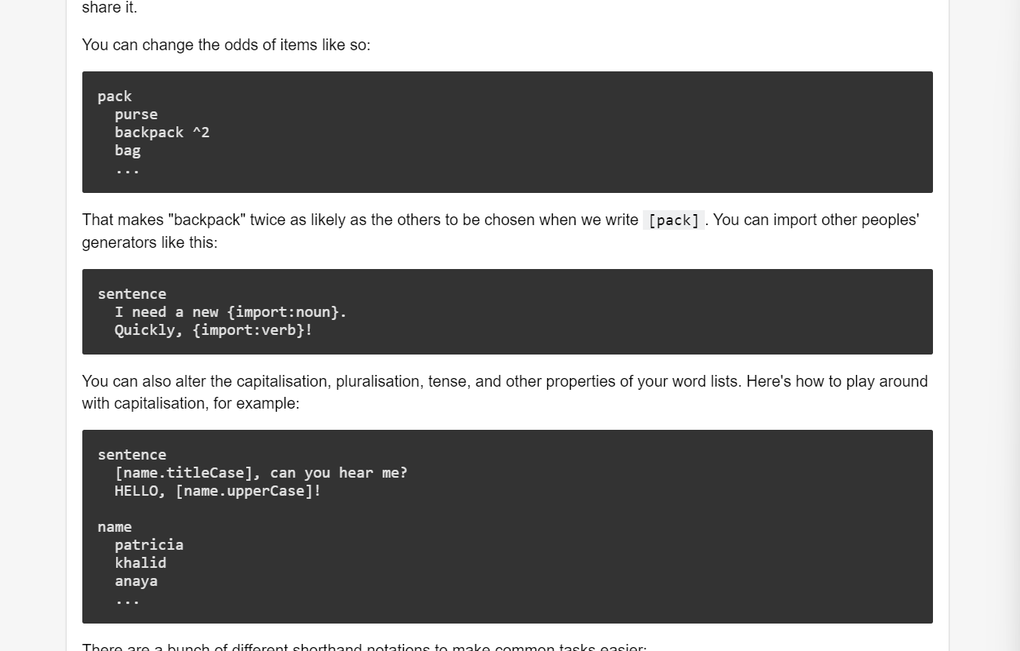Click the 'backpack ^2' code line
1020x651 pixels.
(x=162, y=133)
